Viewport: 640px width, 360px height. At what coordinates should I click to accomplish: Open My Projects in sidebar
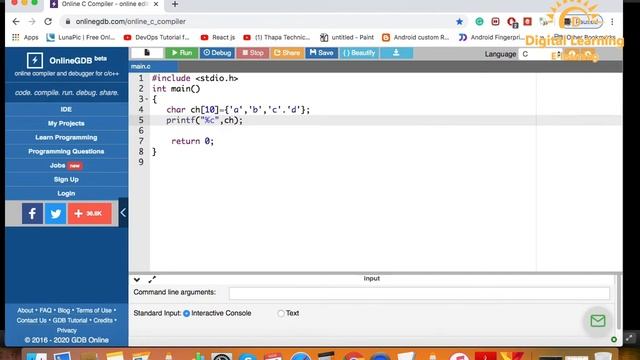click(x=66, y=123)
